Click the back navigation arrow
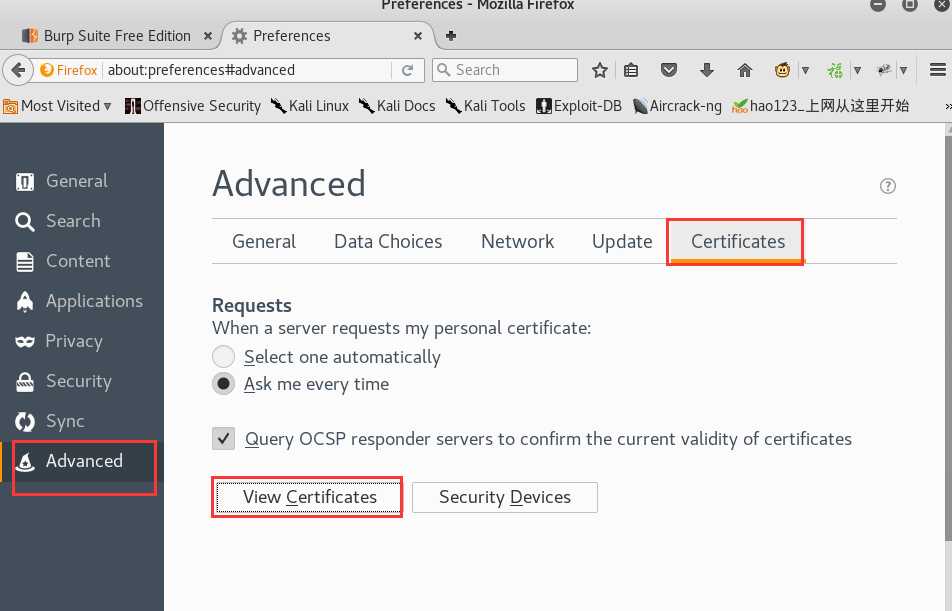 pos(18,70)
